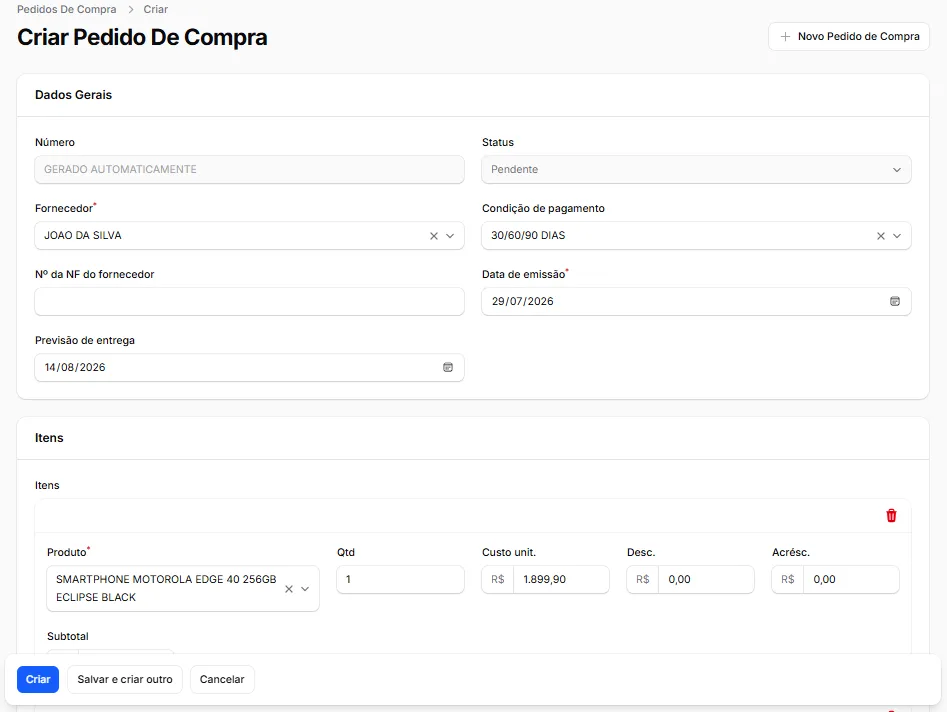
Task: Click the Dados Gerais section heading
Action: pos(73,95)
